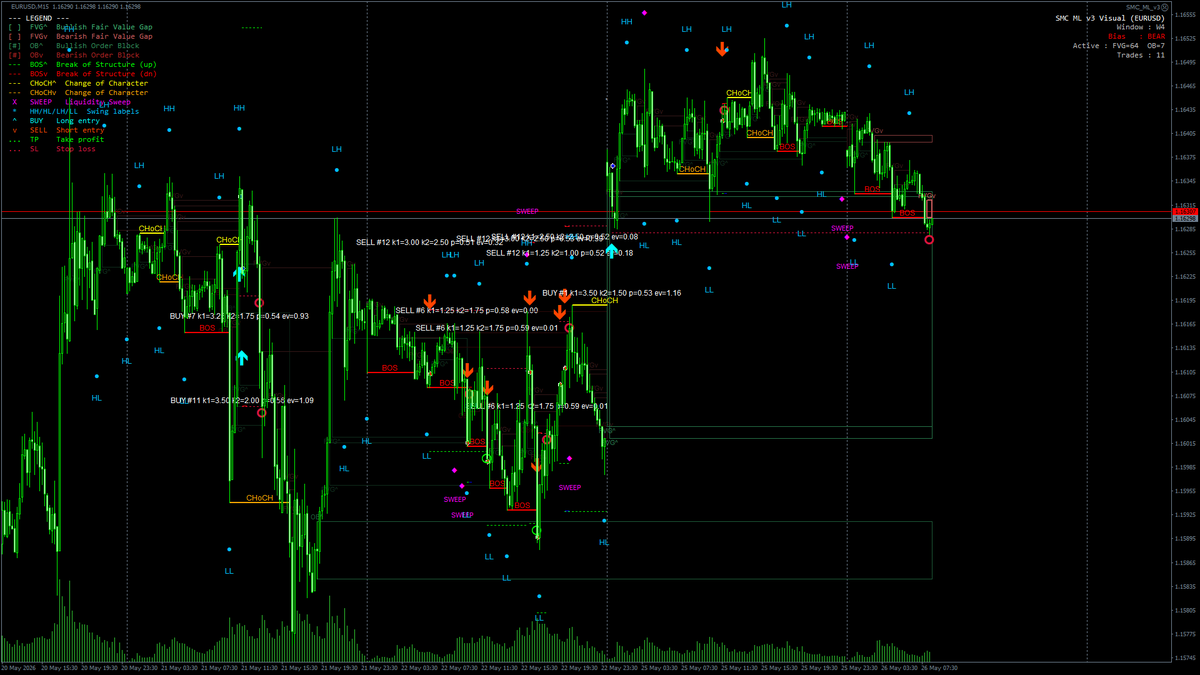This screenshot has height=675, width=1200.
Task: Click the '20 May 2026' time axis label
Action: pos(20,667)
